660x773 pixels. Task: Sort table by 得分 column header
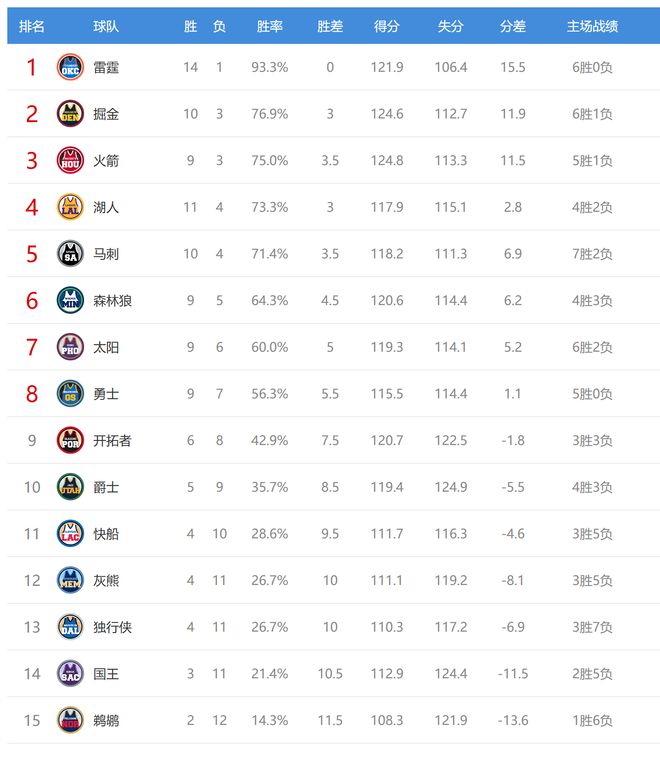387,26
